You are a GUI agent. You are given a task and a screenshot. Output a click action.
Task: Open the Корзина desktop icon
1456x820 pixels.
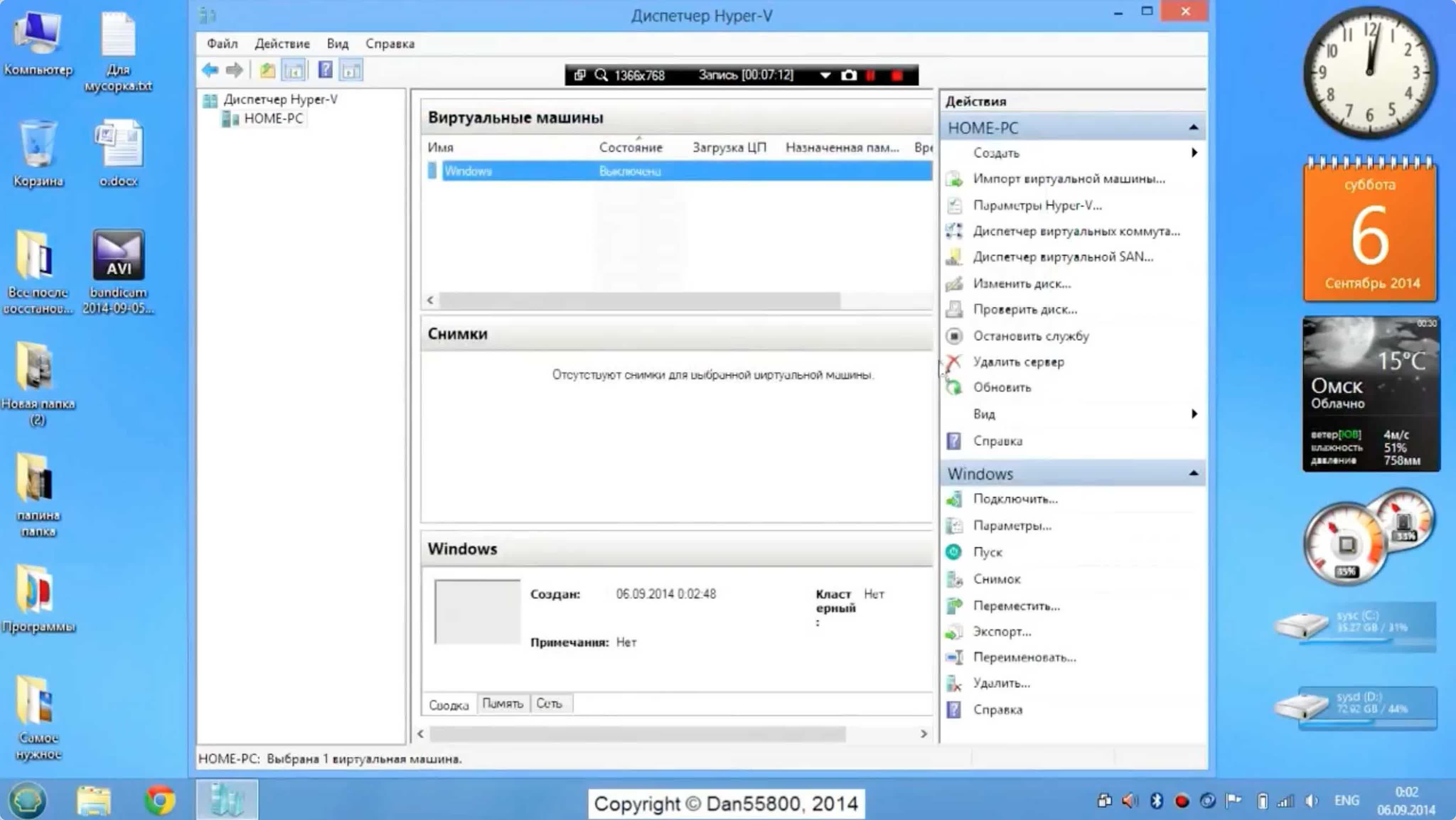point(38,153)
